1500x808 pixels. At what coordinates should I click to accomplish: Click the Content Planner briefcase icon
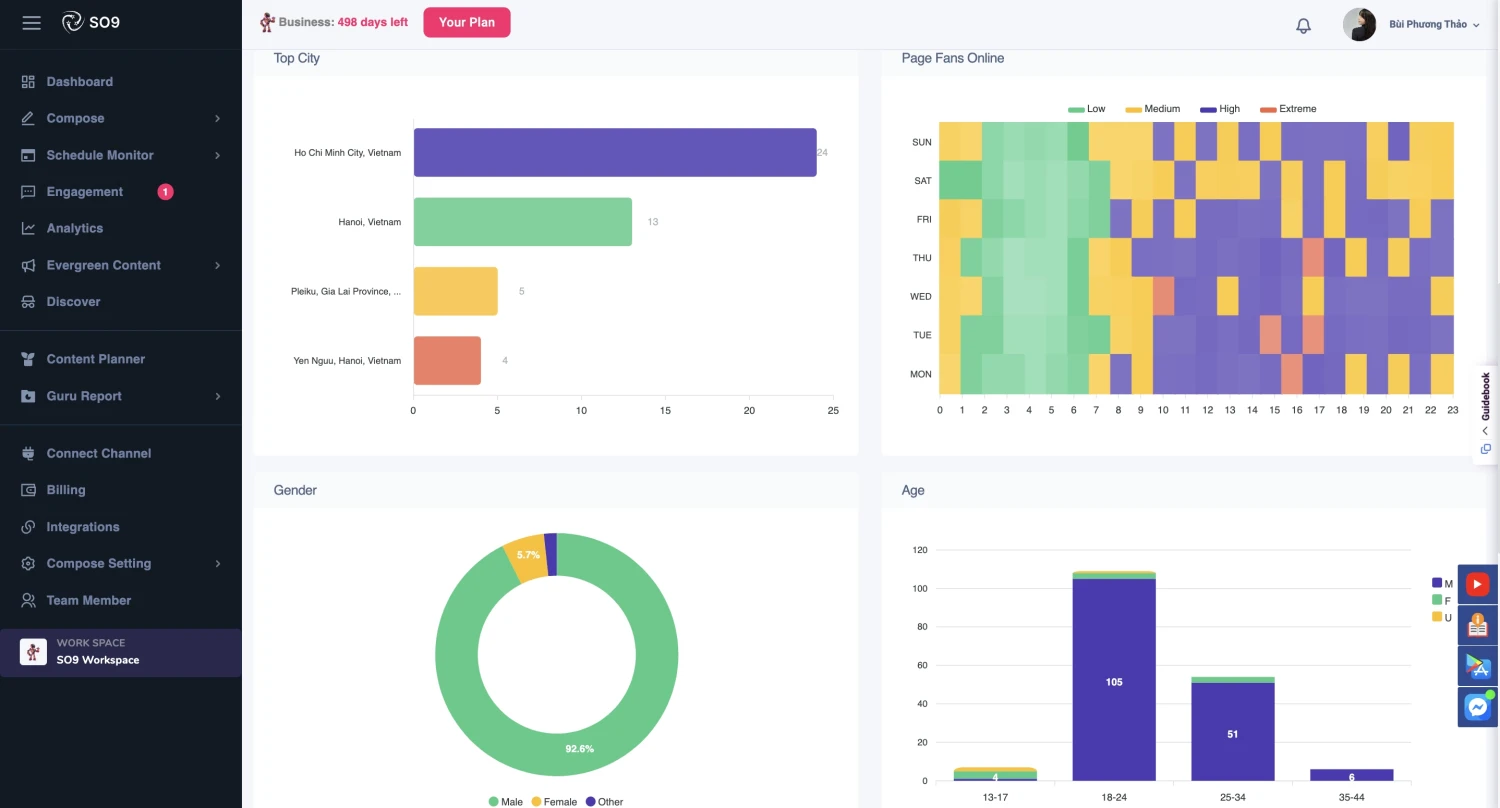coord(28,359)
